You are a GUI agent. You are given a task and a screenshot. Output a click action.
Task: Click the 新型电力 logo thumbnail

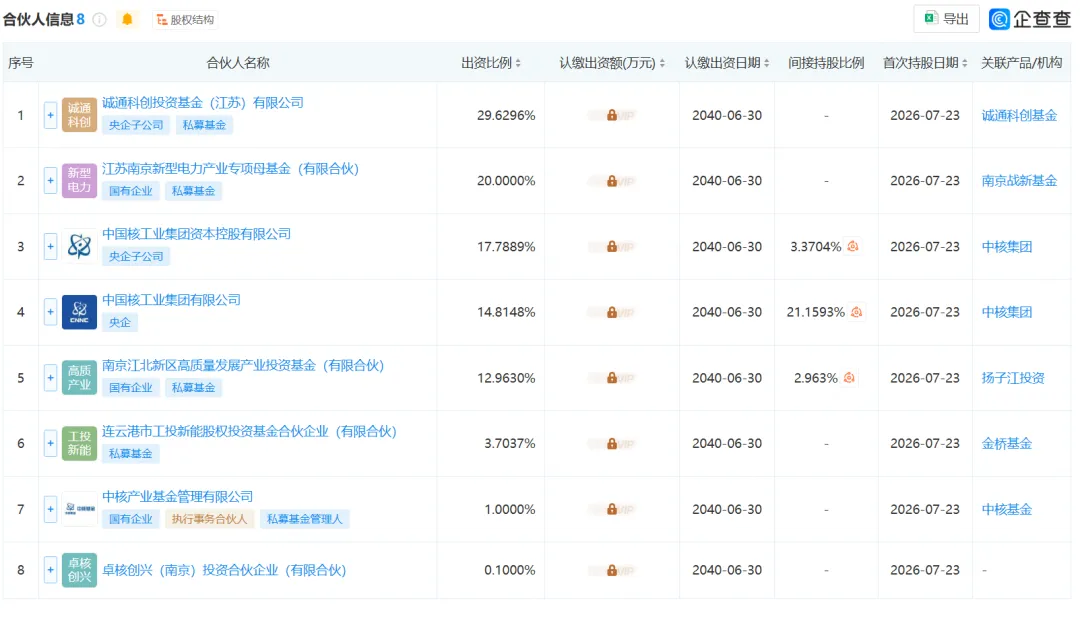(x=79, y=180)
